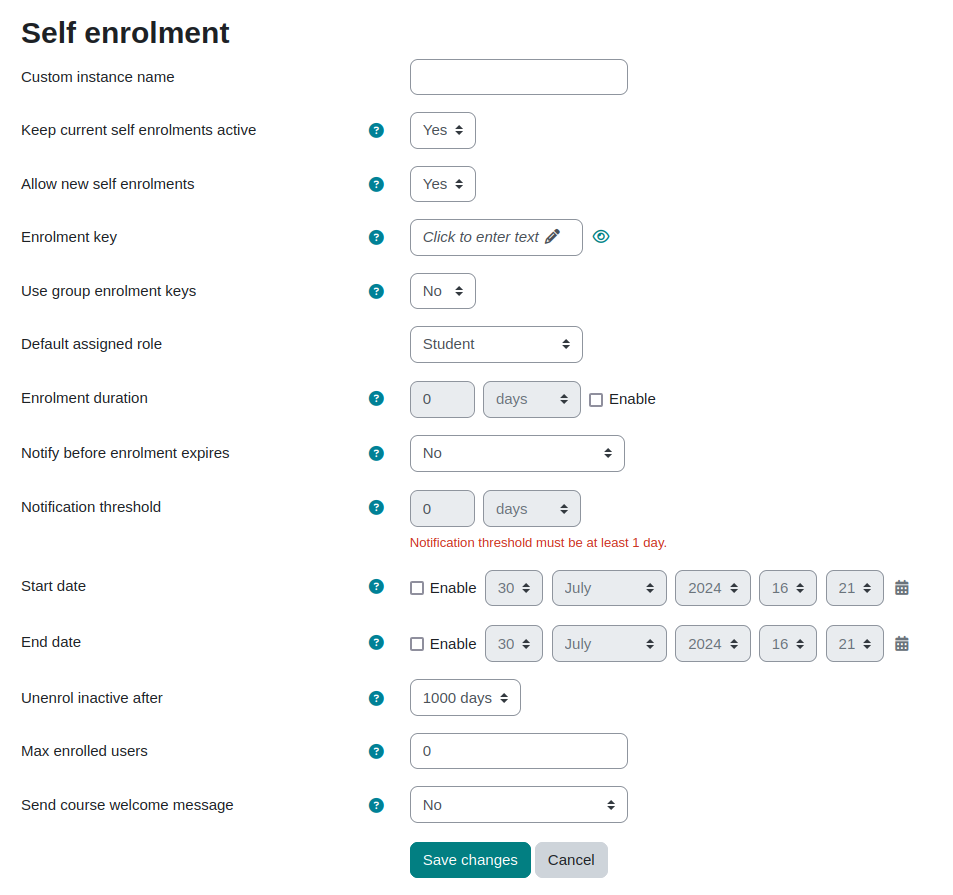
Task: Open the Start date calendar picker
Action: point(902,588)
